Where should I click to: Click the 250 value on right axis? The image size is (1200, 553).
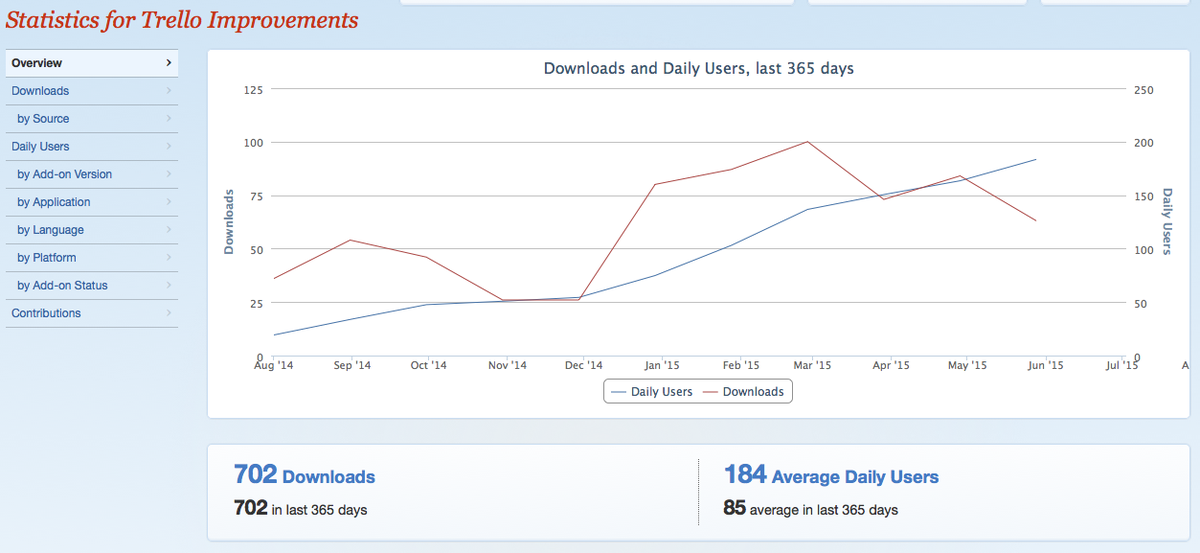pyautogui.click(x=1145, y=90)
